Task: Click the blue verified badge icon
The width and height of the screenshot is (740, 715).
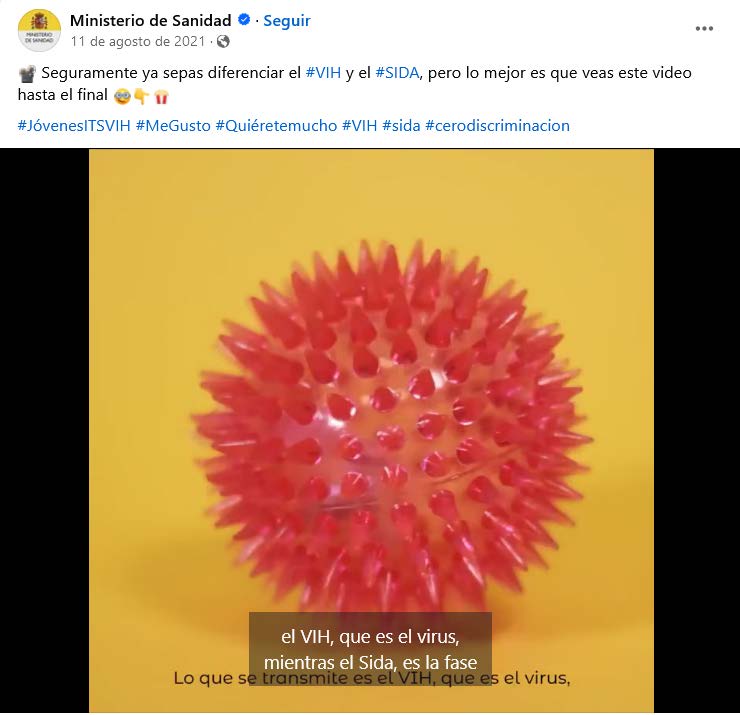Action: 244,20
